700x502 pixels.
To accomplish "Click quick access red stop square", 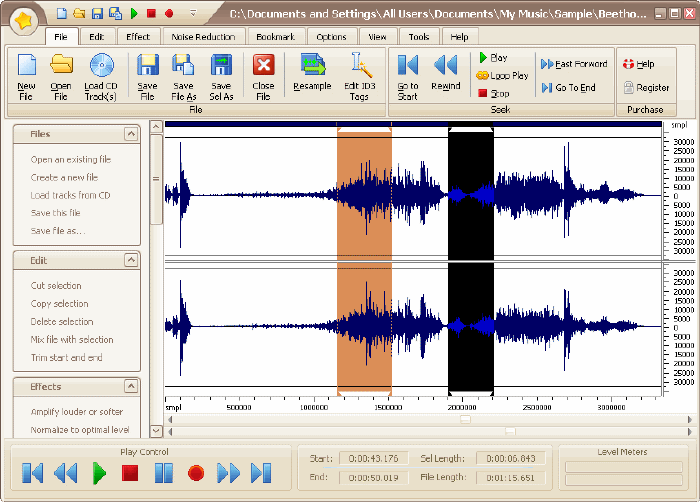I will click(x=151, y=13).
